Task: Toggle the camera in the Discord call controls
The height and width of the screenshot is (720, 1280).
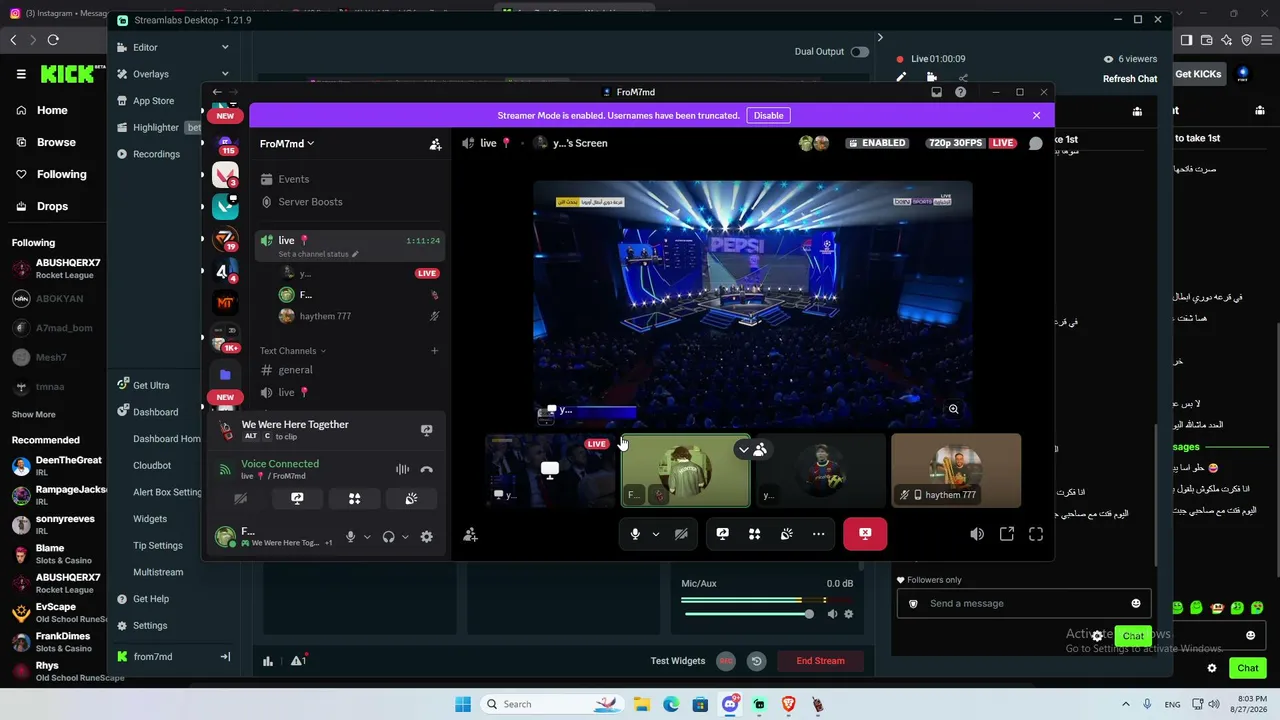Action: (x=681, y=534)
